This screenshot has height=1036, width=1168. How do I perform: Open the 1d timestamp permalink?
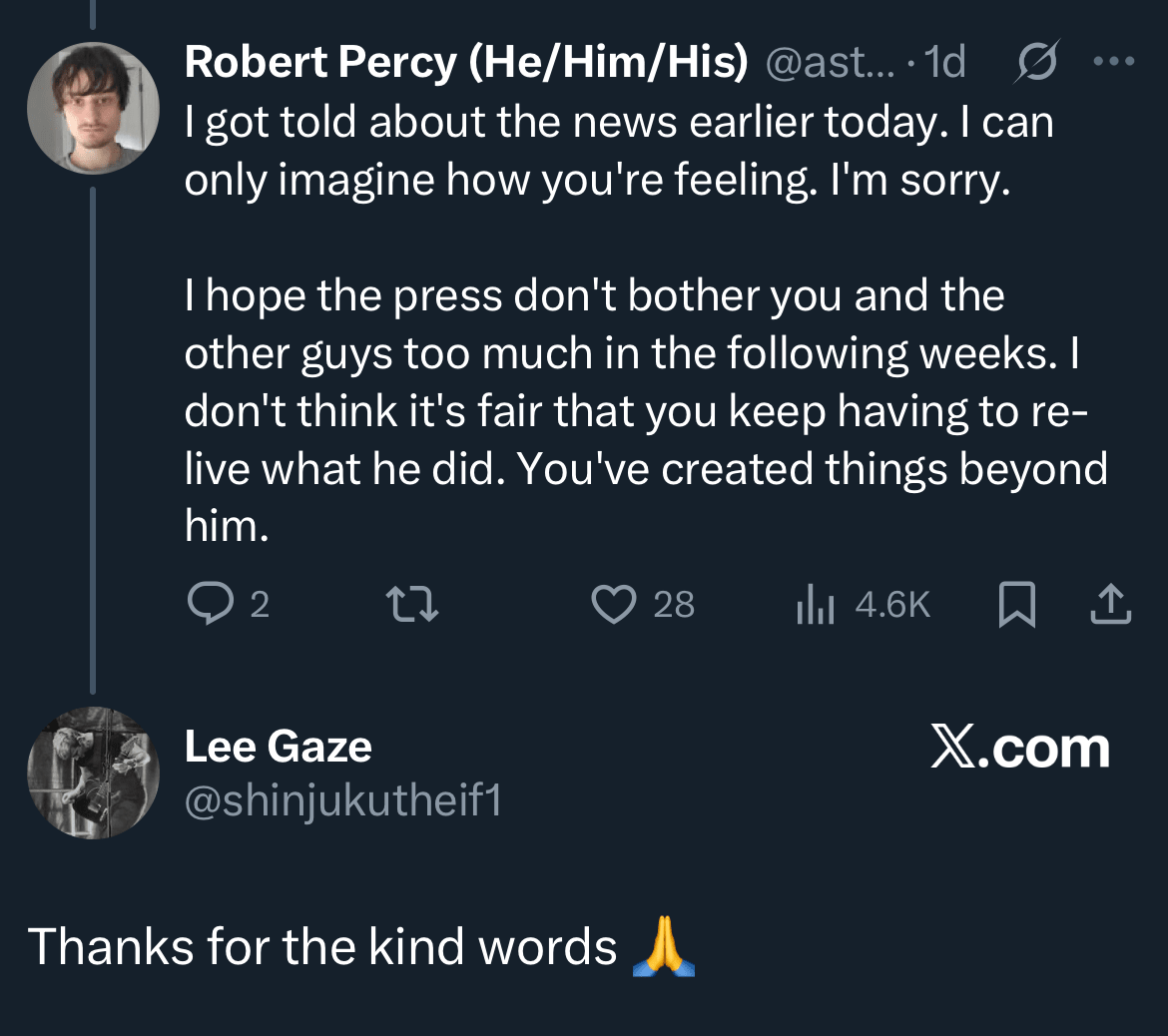pos(945,63)
